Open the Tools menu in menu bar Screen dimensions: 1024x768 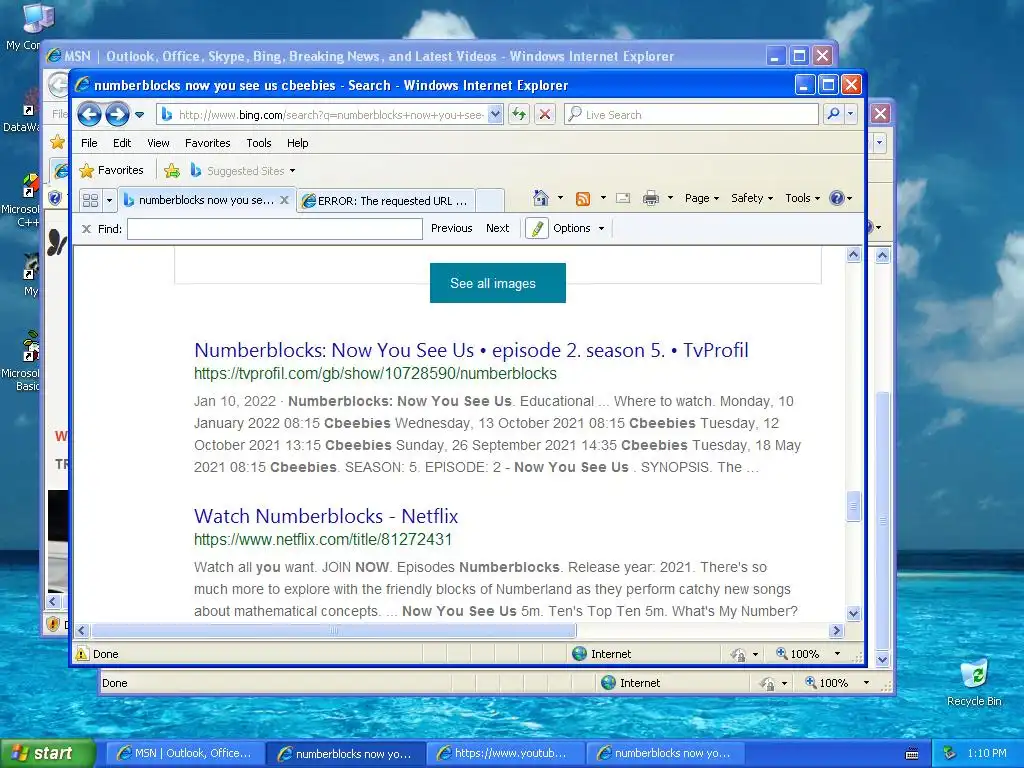(259, 143)
